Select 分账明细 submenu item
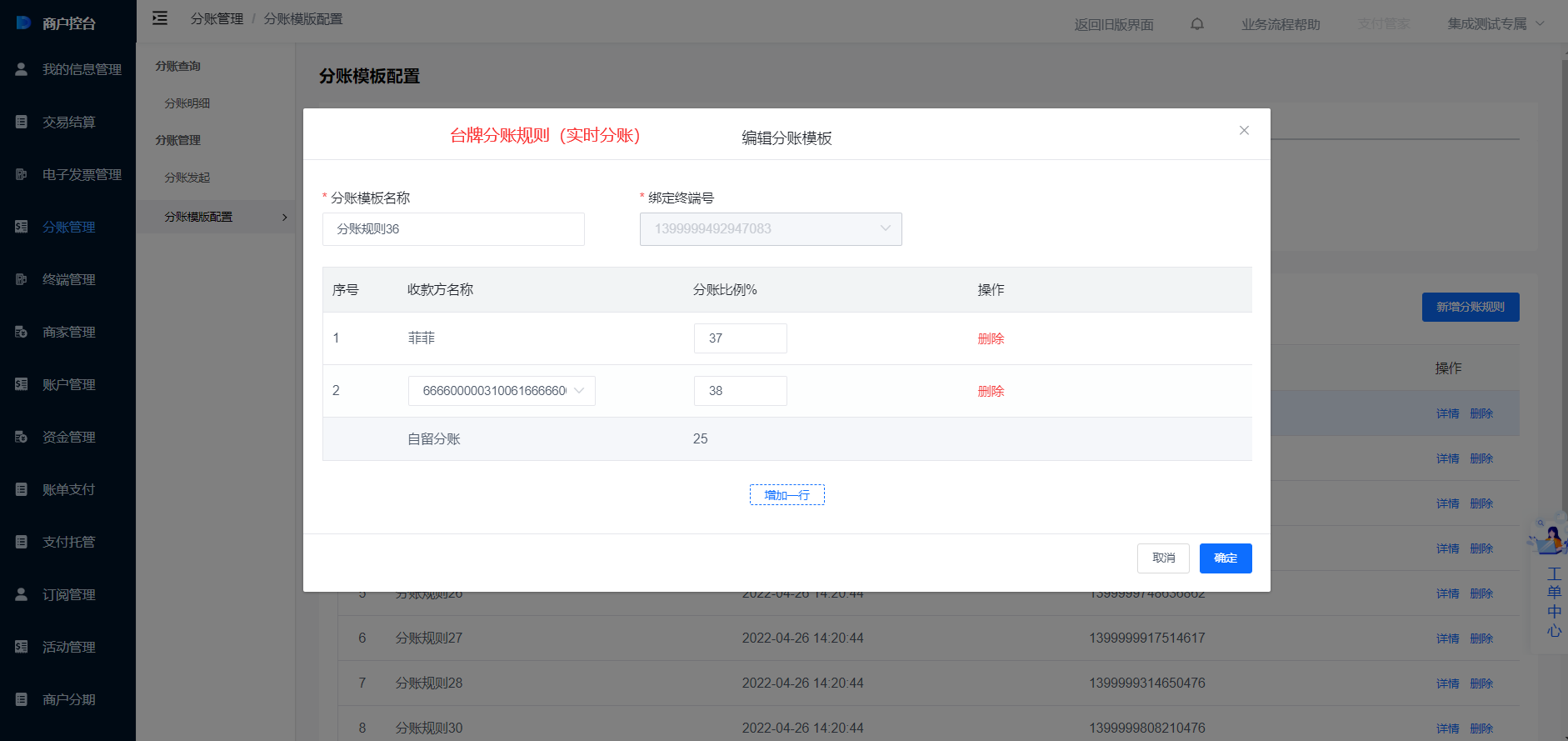The width and height of the screenshot is (1568, 741). click(187, 103)
